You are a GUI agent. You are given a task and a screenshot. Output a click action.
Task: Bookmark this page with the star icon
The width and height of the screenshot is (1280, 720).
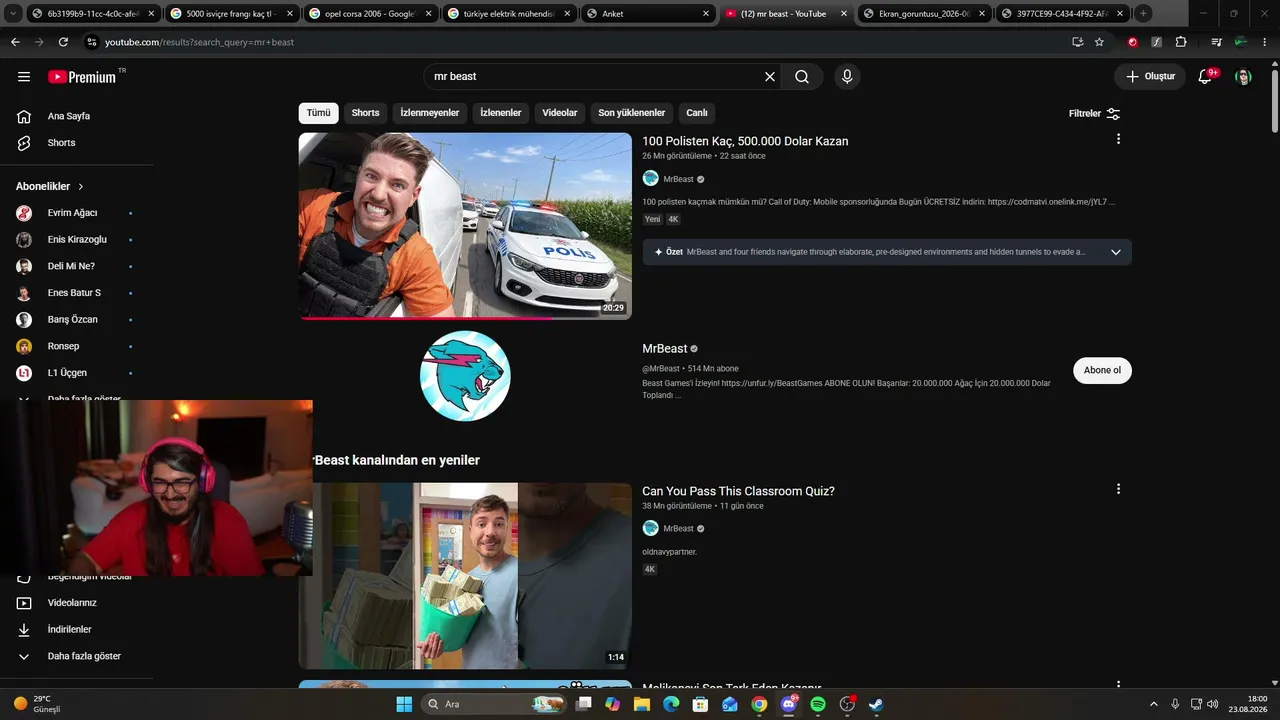tap(1099, 42)
